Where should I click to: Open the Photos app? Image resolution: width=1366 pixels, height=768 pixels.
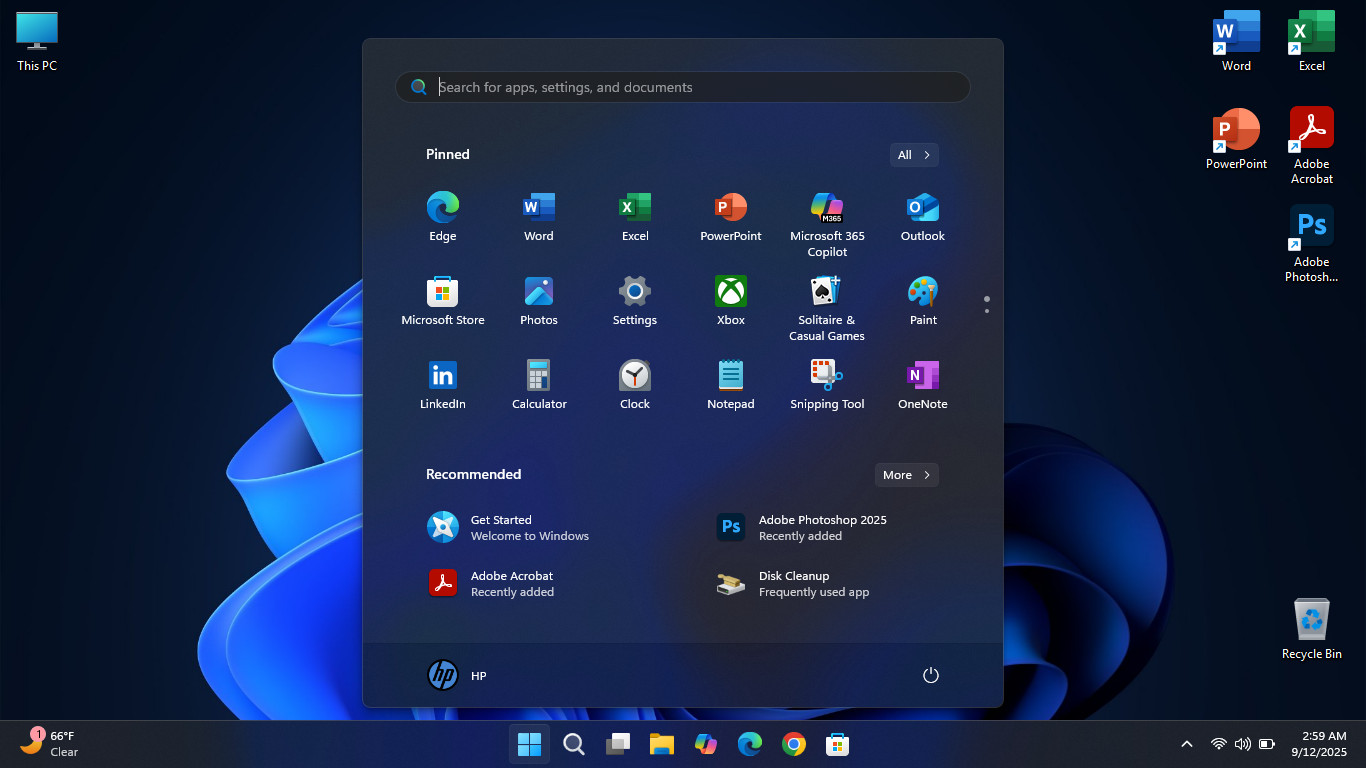539,301
